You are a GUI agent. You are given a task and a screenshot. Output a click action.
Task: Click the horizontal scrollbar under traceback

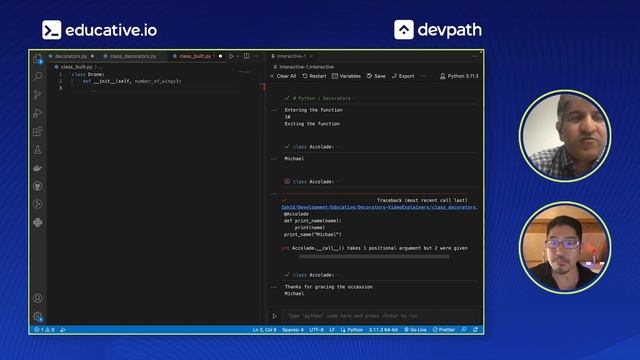pyautogui.click(x=374, y=257)
